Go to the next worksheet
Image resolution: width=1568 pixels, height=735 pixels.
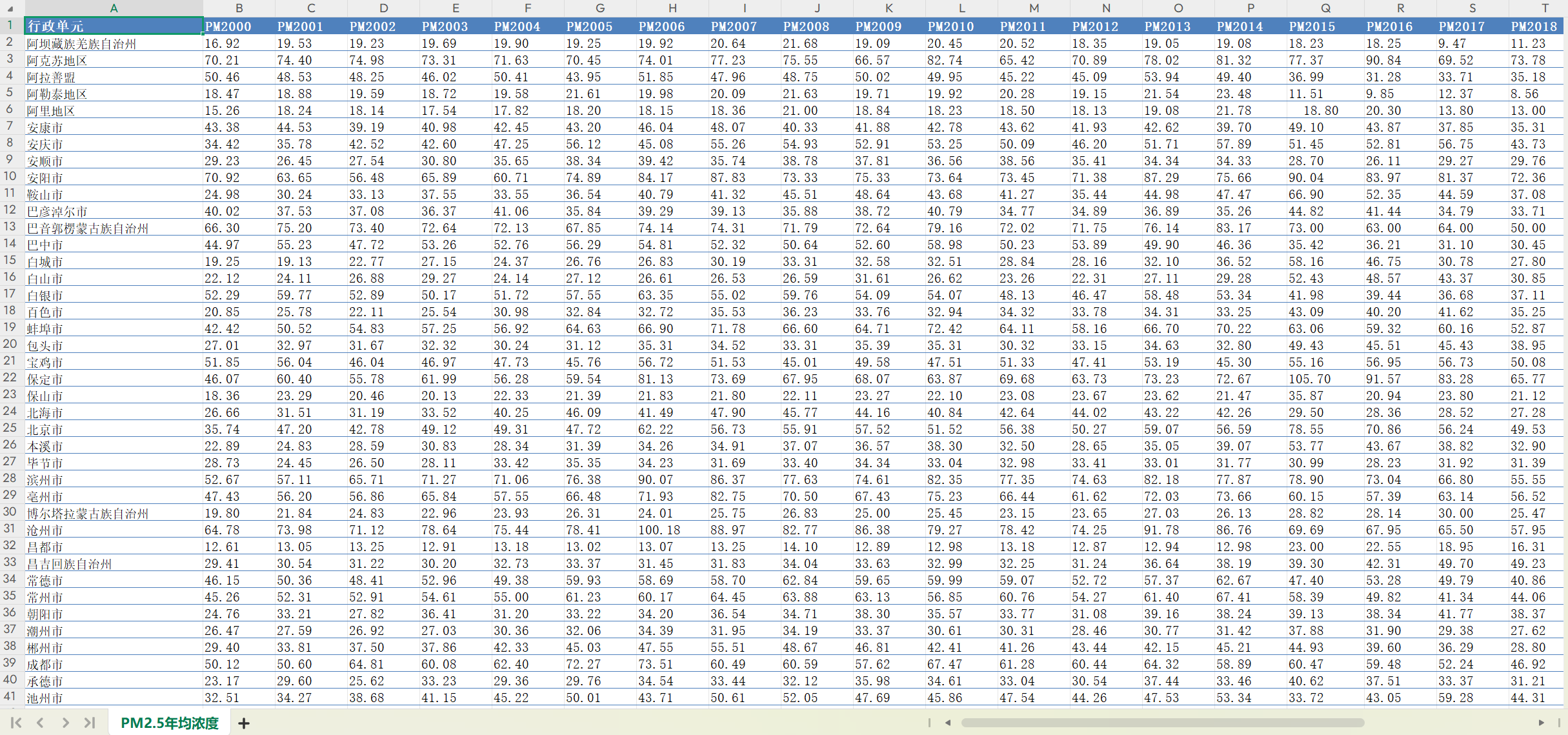(65, 723)
